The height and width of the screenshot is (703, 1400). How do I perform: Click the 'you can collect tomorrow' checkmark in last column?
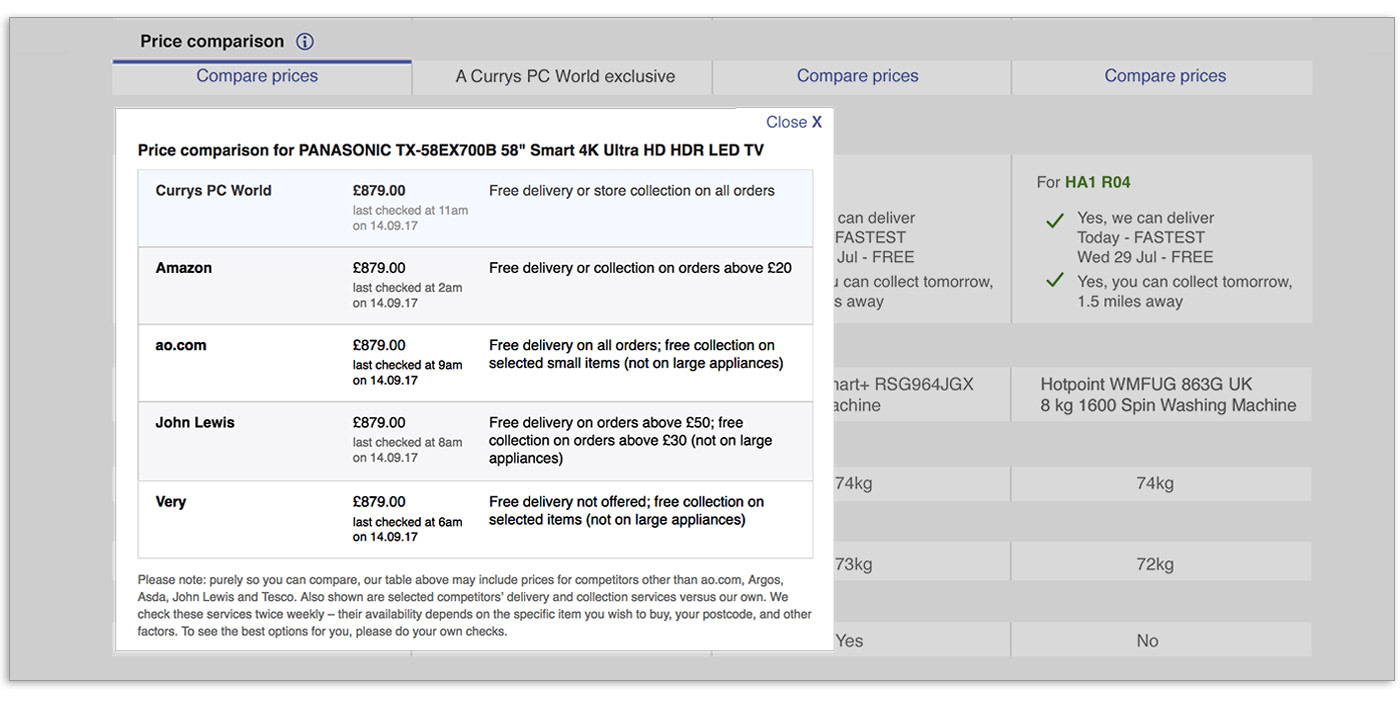click(1054, 281)
